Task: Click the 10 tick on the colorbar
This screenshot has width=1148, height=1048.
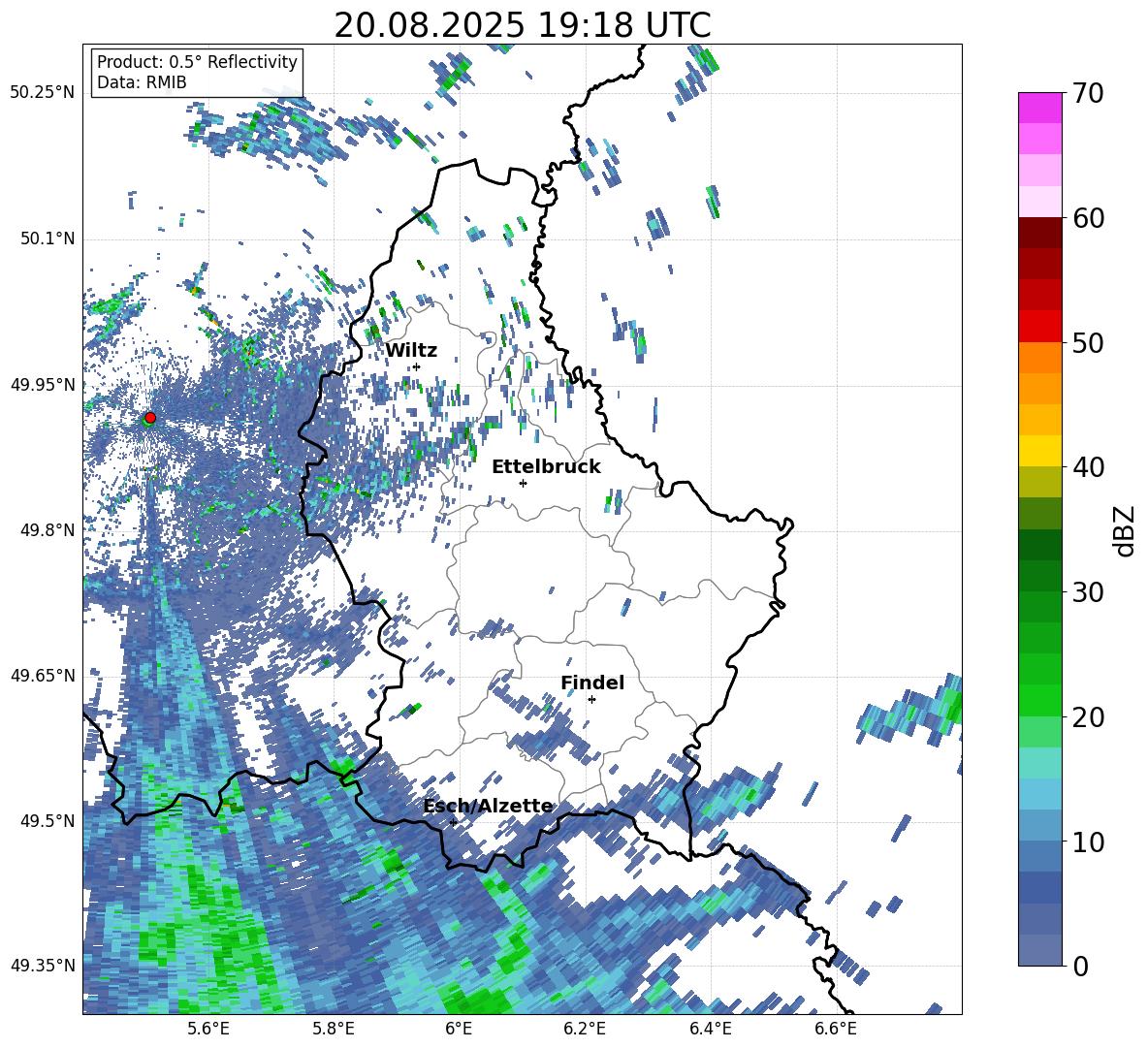Action: pyautogui.click(x=1087, y=842)
